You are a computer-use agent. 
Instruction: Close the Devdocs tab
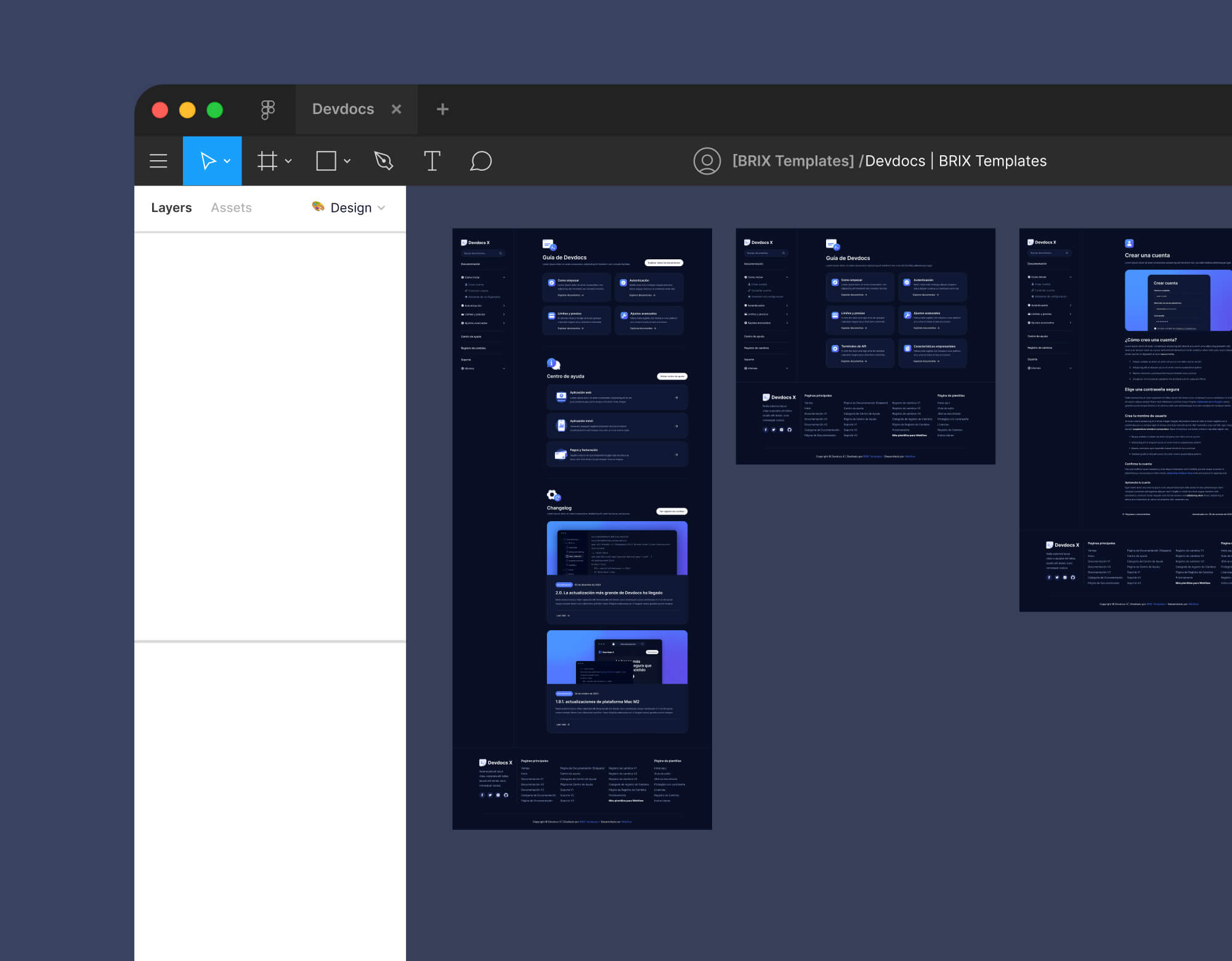coord(396,109)
